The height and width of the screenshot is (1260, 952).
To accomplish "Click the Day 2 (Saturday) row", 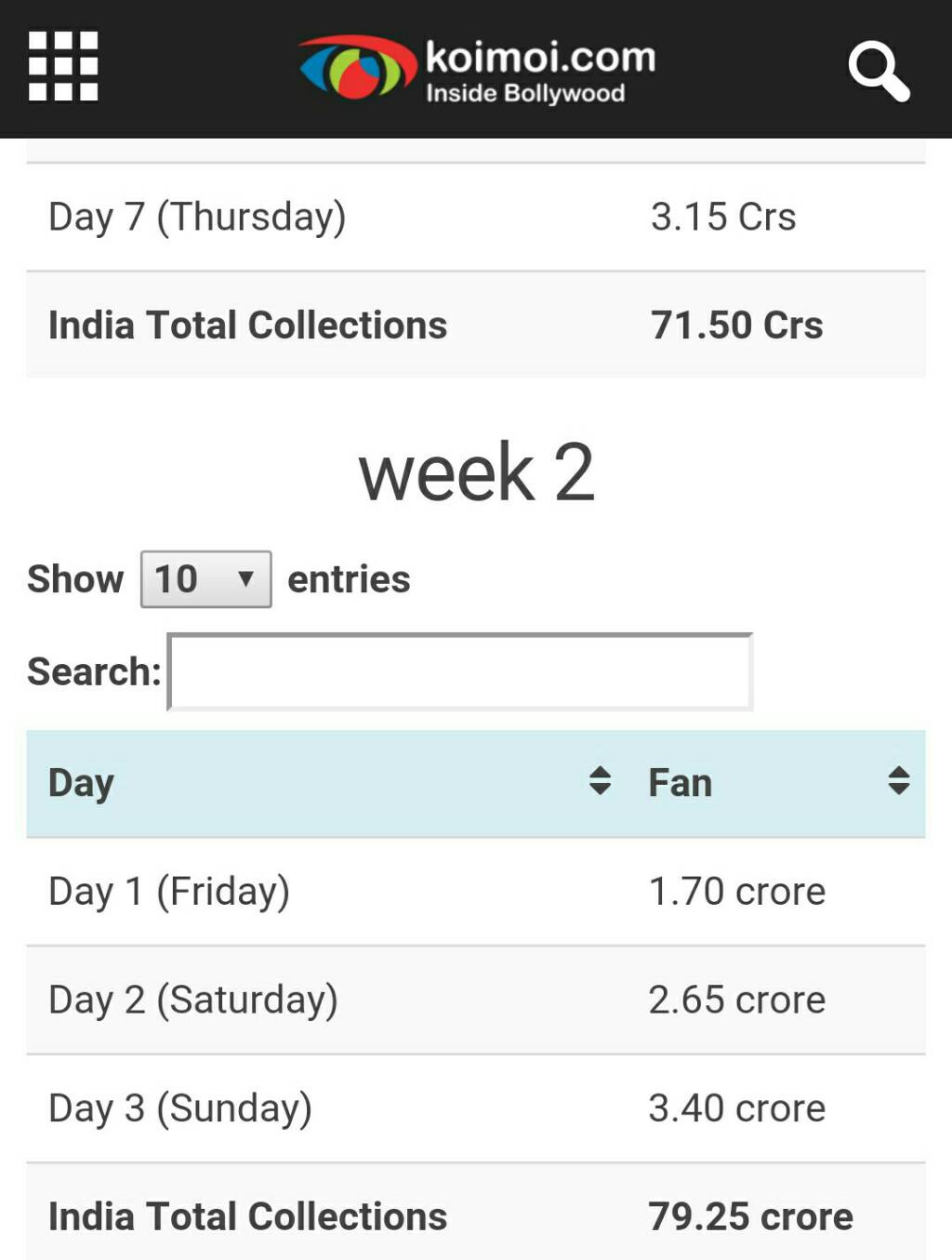I will click(476, 1001).
